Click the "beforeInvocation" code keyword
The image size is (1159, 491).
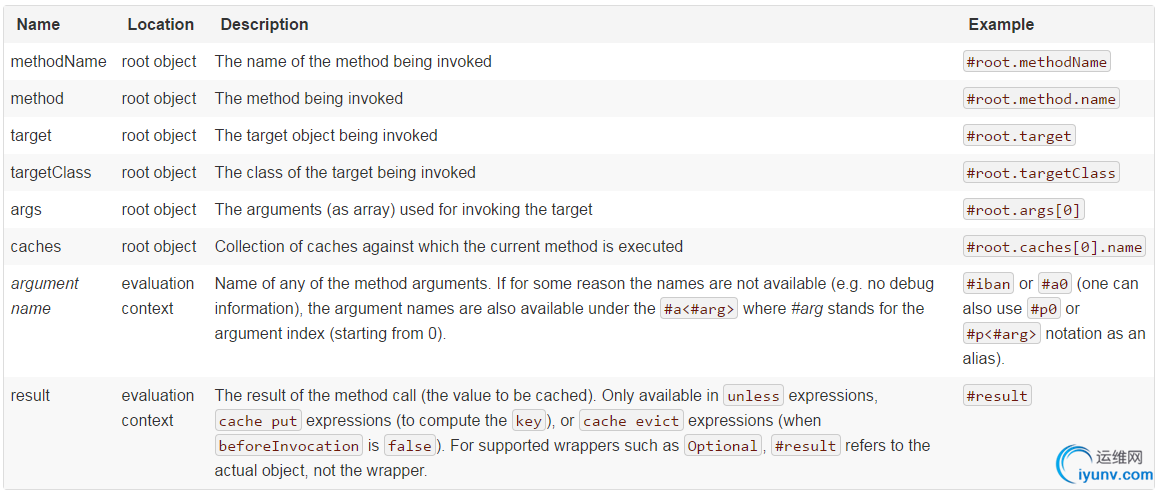pos(288,446)
